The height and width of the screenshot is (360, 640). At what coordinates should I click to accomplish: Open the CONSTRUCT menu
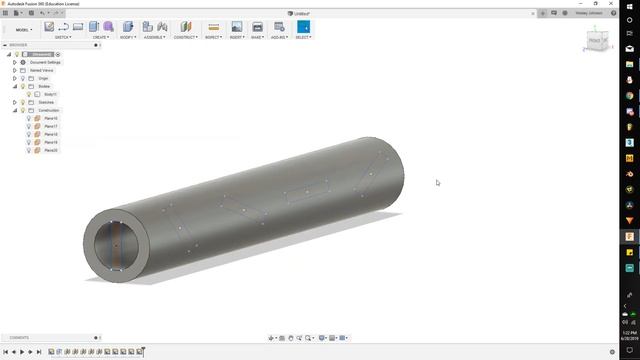tap(186, 37)
